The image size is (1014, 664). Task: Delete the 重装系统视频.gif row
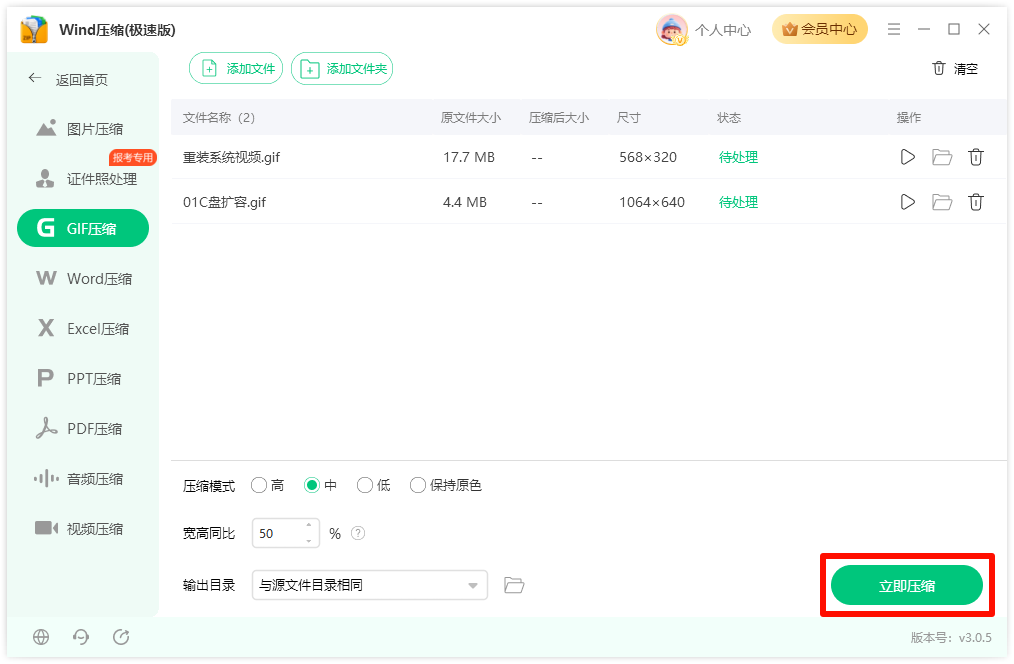976,157
